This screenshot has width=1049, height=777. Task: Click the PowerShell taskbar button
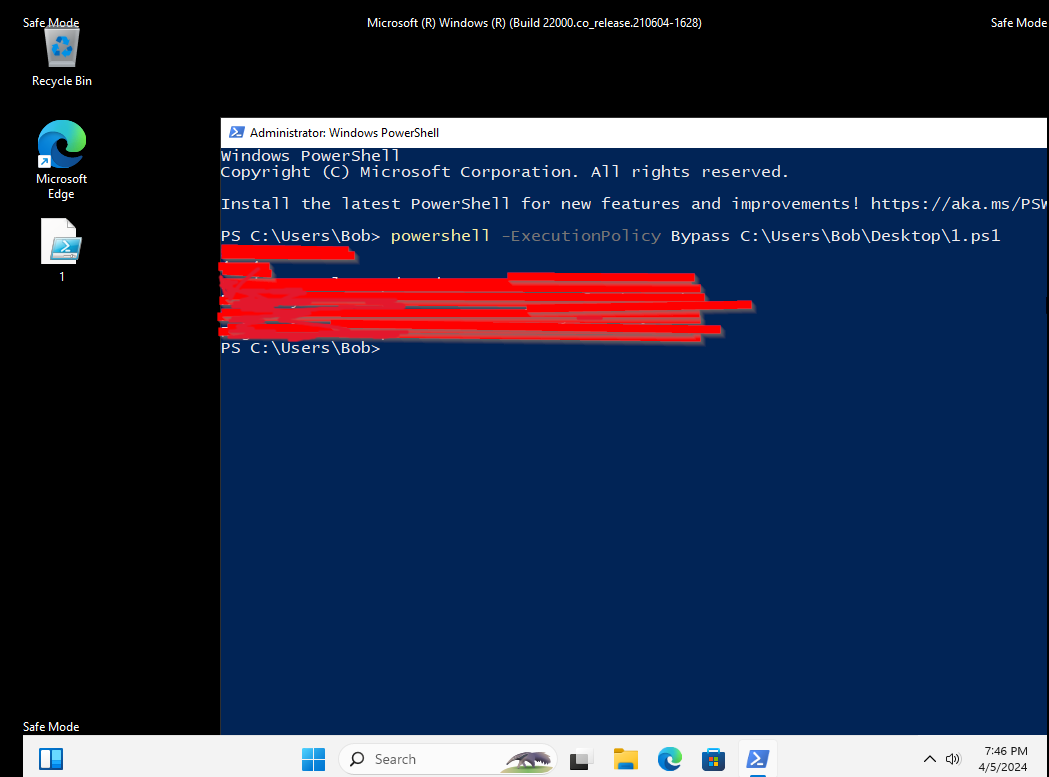tap(758, 759)
